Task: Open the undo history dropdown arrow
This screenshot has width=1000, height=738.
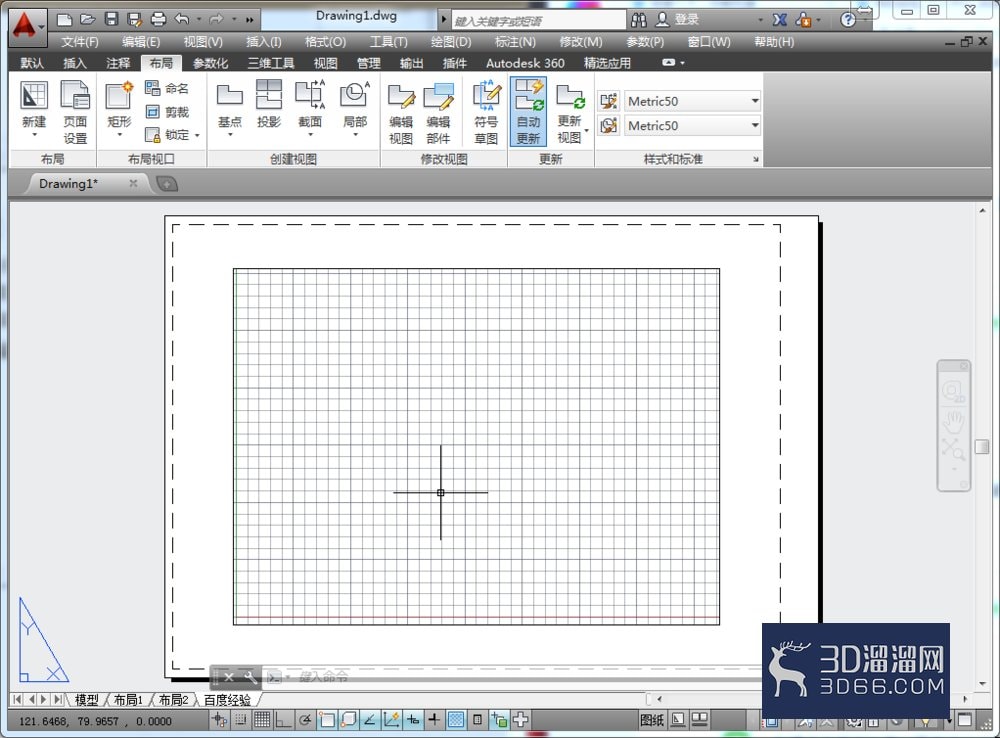Action: tap(199, 20)
